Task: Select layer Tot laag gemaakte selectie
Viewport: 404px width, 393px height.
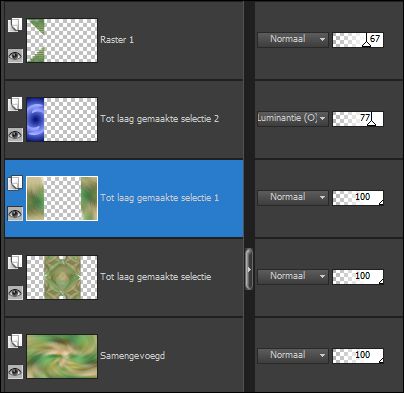Action: click(x=156, y=277)
